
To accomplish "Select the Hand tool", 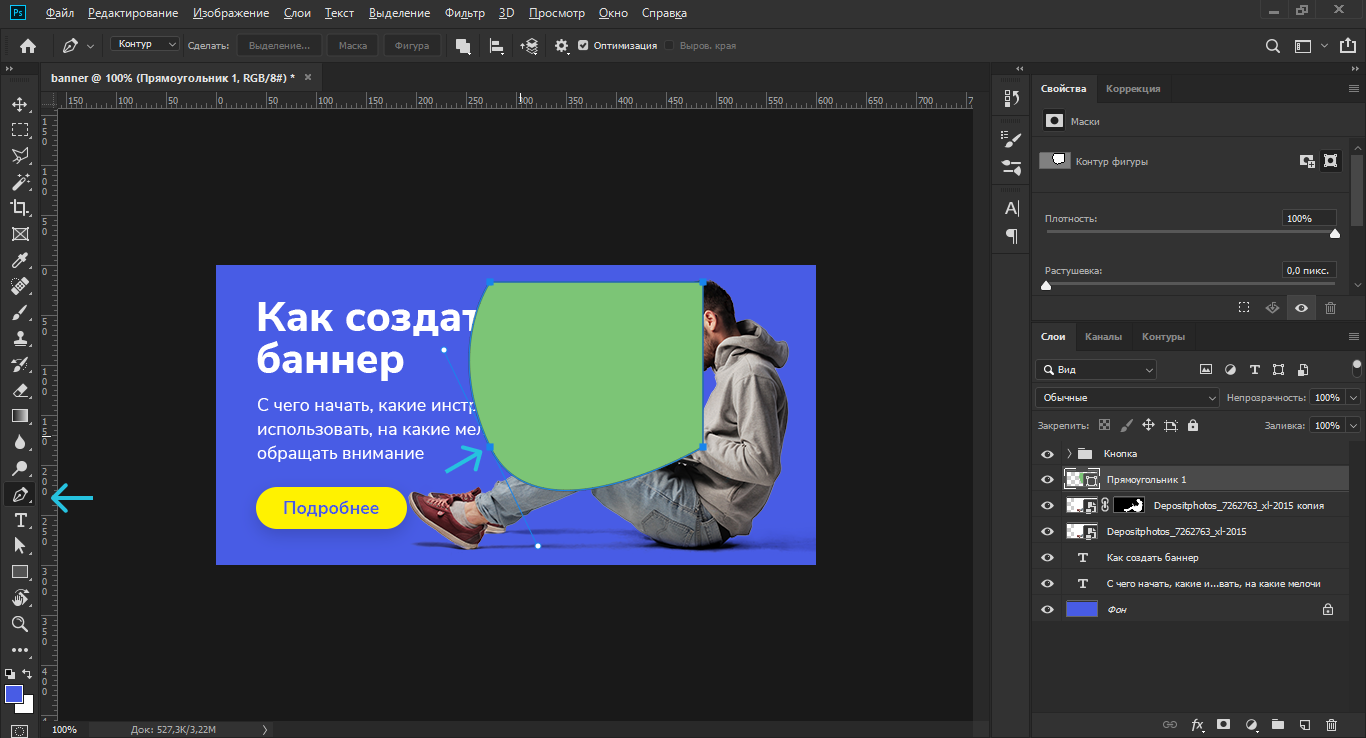I will [x=20, y=598].
